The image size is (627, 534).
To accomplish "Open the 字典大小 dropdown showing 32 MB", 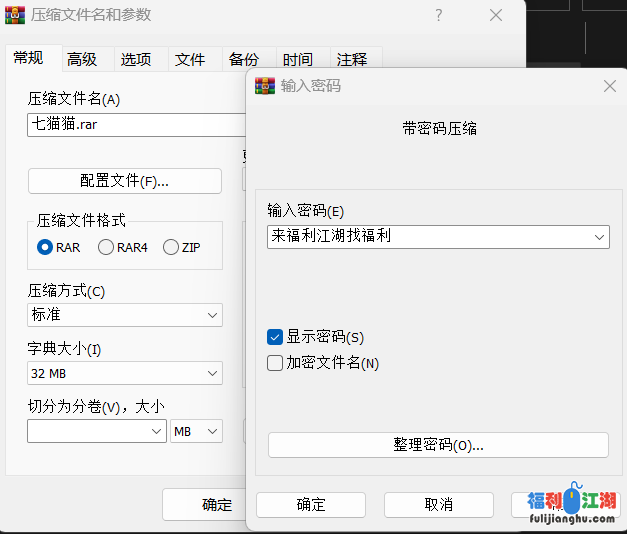I will point(125,373).
